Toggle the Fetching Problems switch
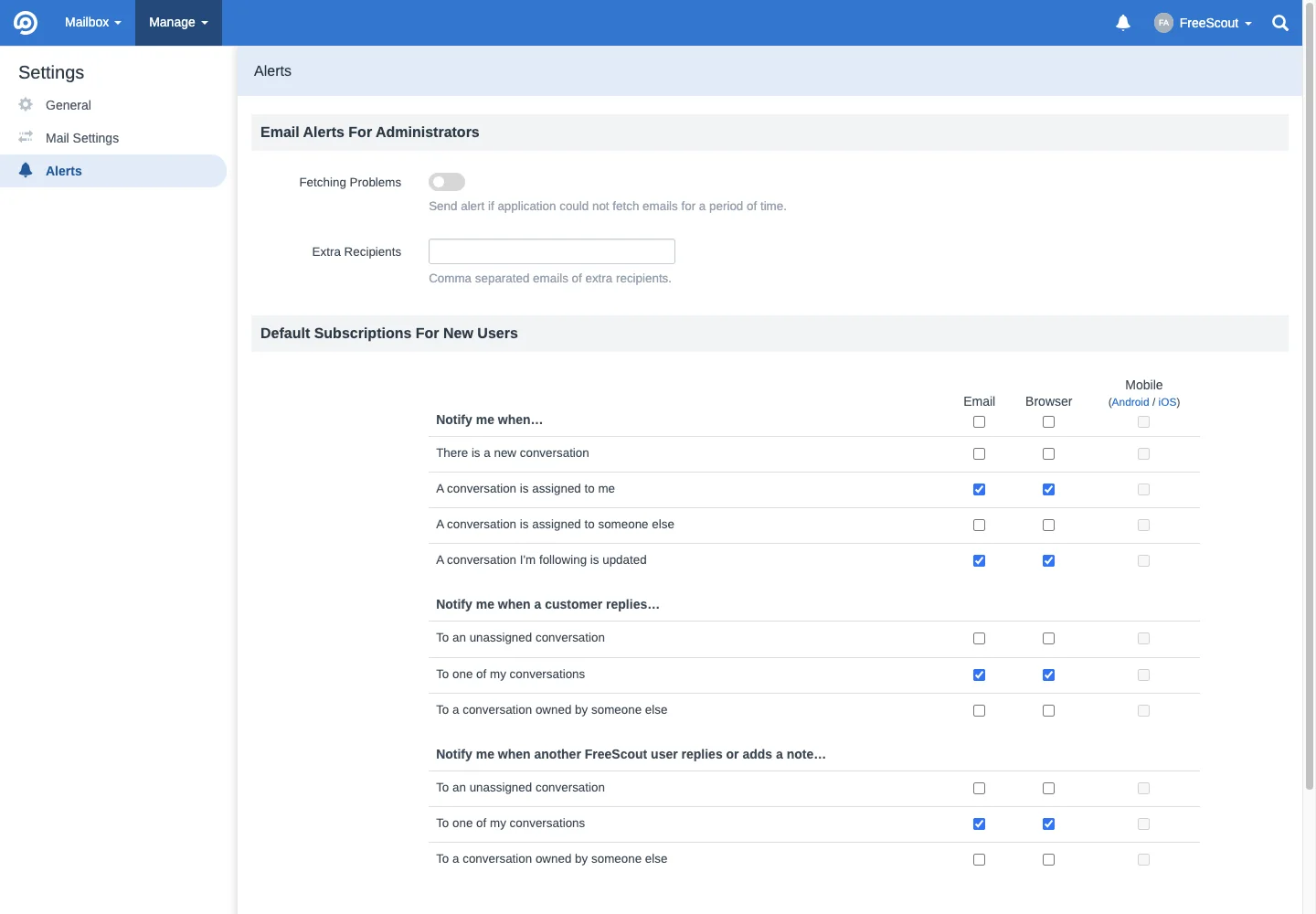Image resolution: width=1316 pixels, height=914 pixels. pos(447,182)
